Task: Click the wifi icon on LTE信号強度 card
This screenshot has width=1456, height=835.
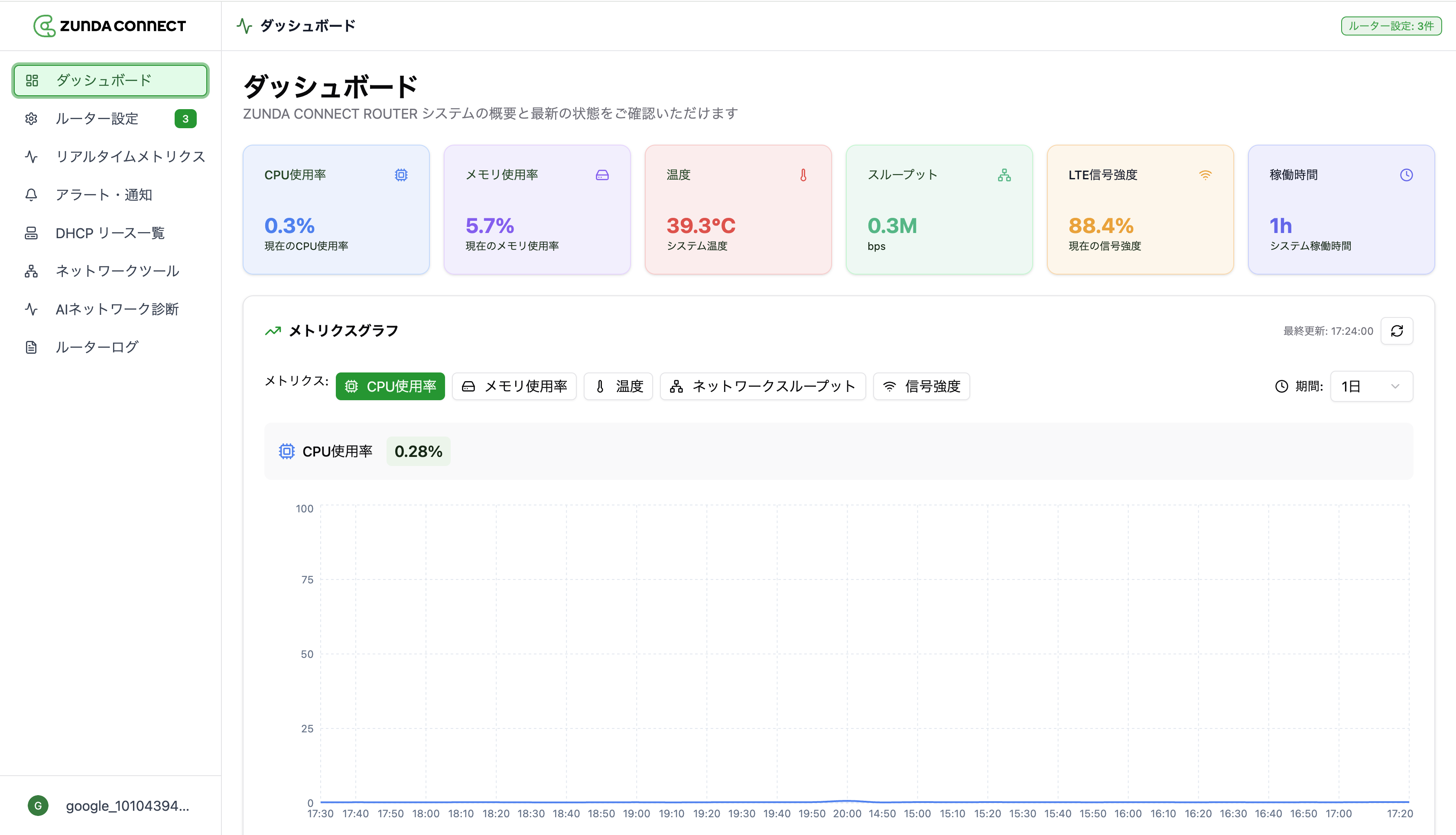Action: pyautogui.click(x=1205, y=175)
